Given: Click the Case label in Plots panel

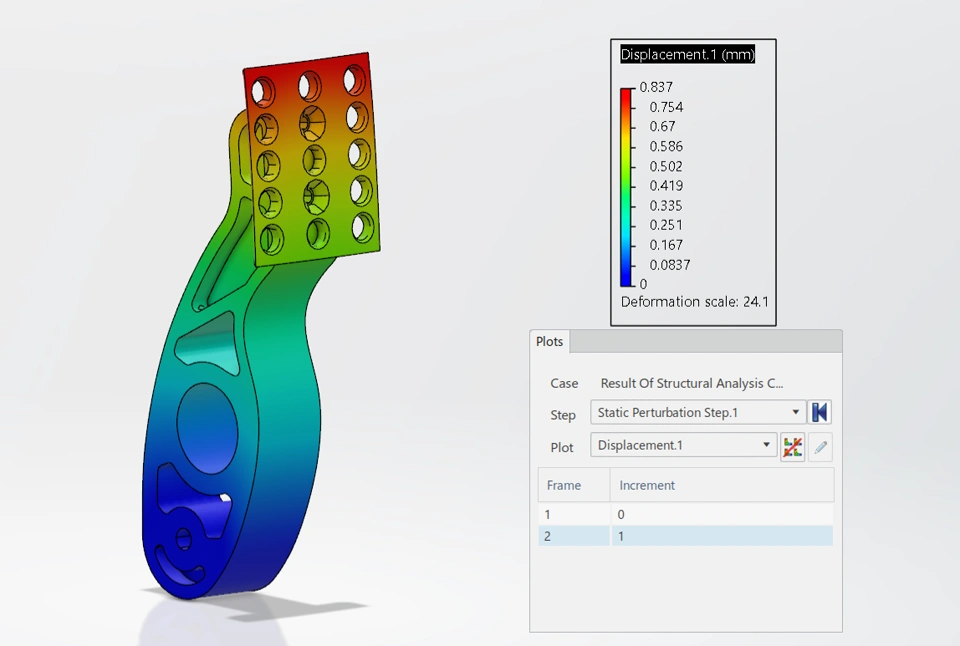Looking at the screenshot, I should point(564,383).
